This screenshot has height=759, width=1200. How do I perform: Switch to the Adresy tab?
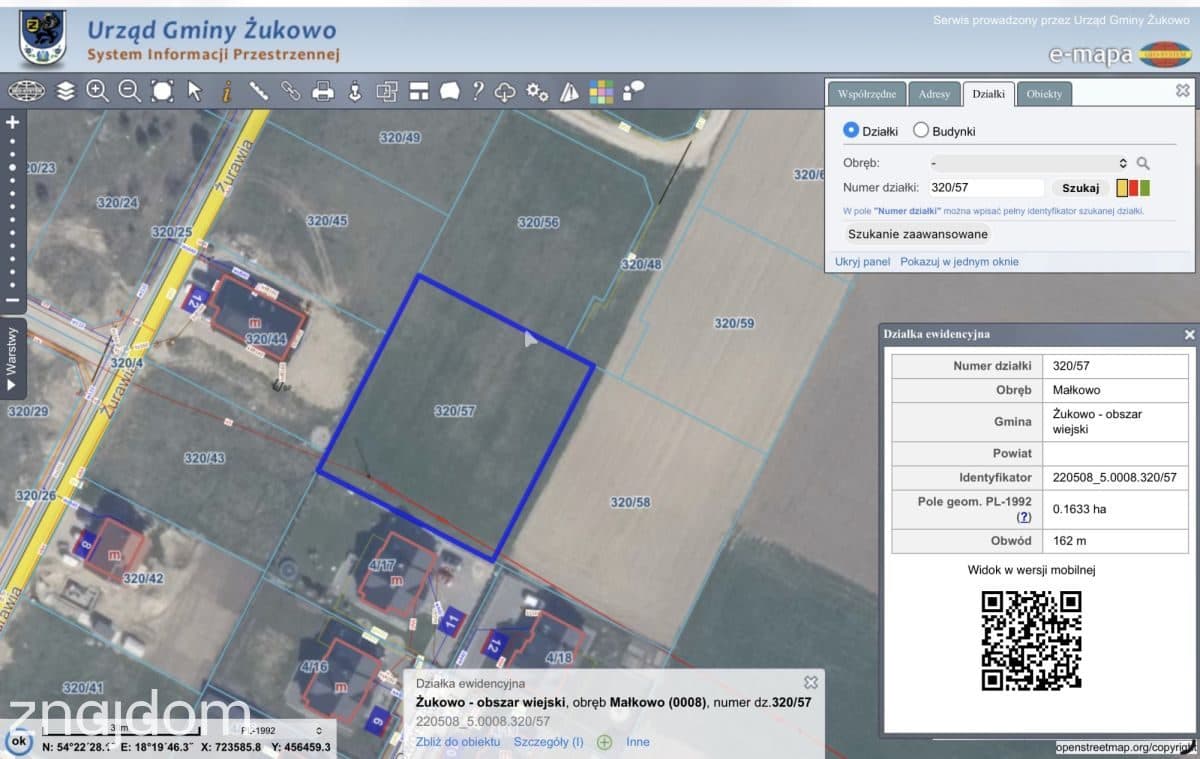[x=934, y=93]
